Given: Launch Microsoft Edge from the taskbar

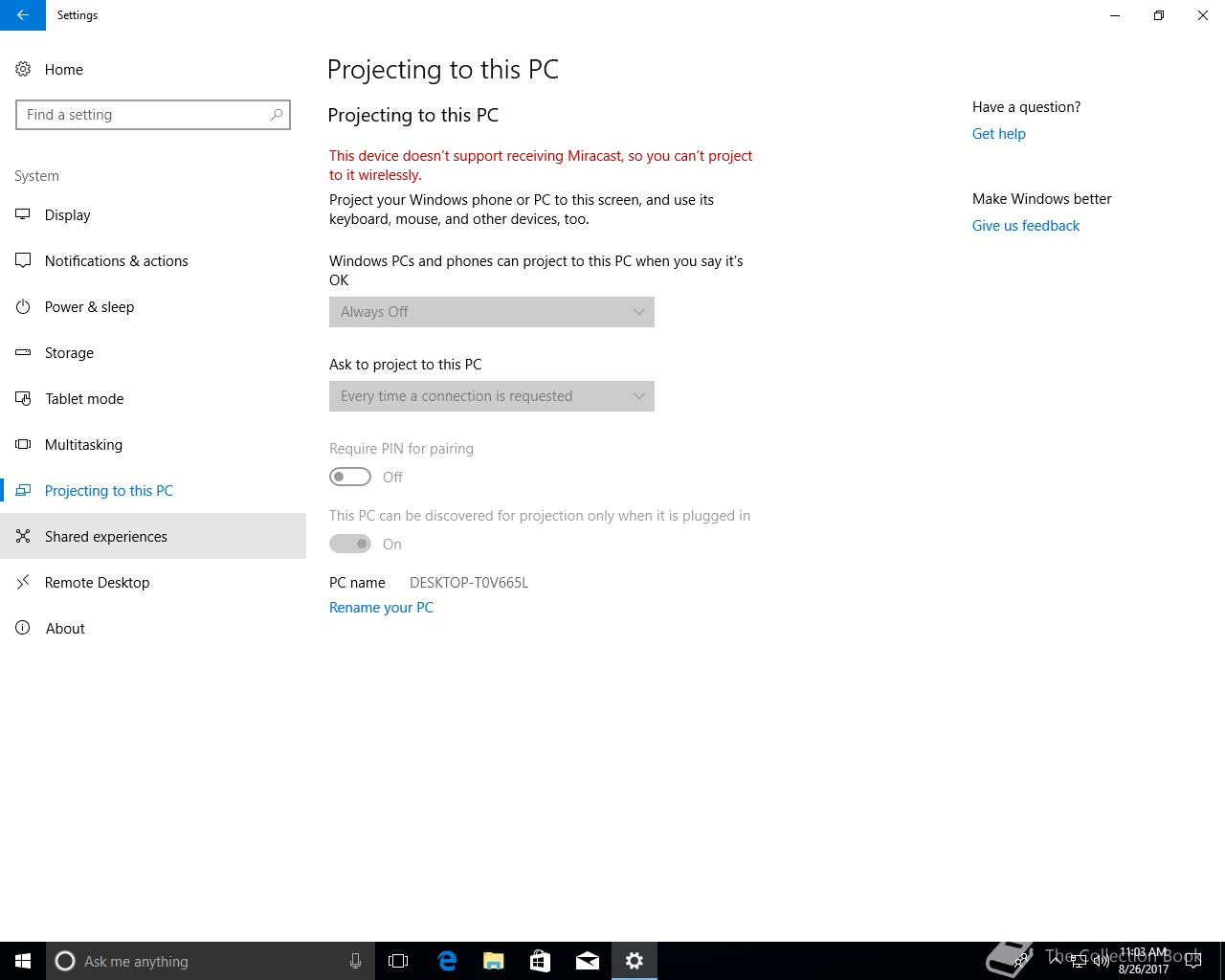Looking at the screenshot, I should 447,961.
